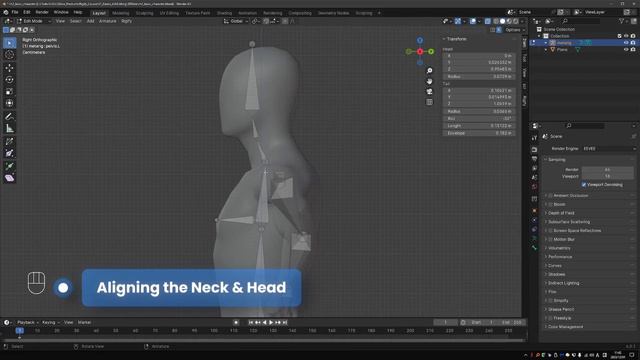Image resolution: width=640 pixels, height=360 pixels.
Task: Hide the Plane object with eye icon
Action: [x=626, y=49]
